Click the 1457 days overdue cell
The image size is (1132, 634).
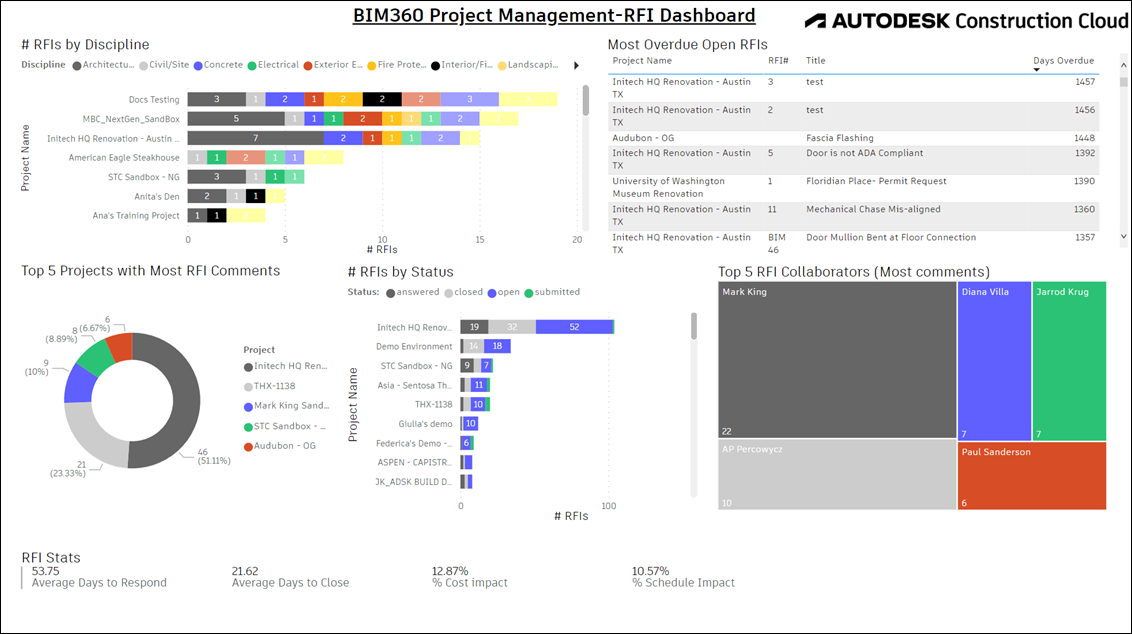tap(1084, 82)
